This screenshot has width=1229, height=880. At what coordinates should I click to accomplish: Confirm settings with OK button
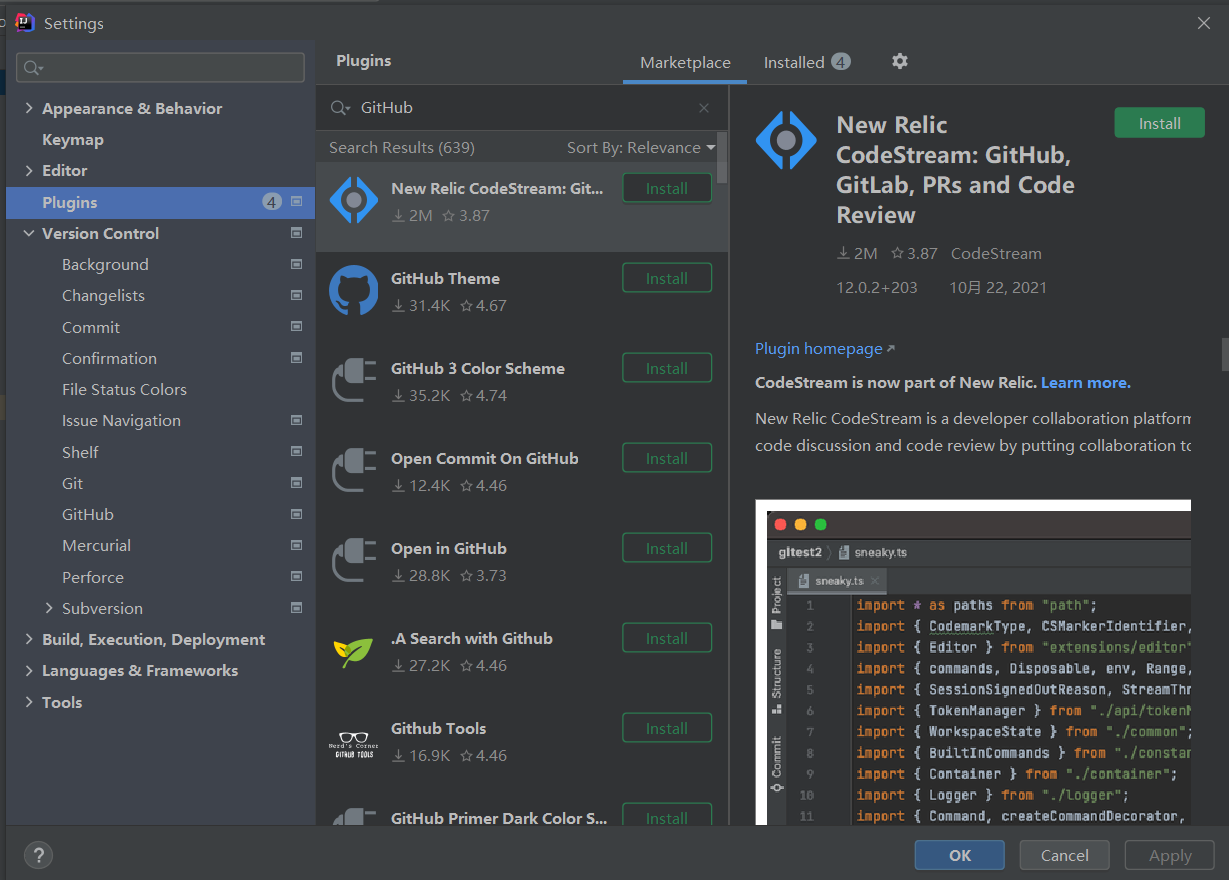pyautogui.click(x=960, y=855)
